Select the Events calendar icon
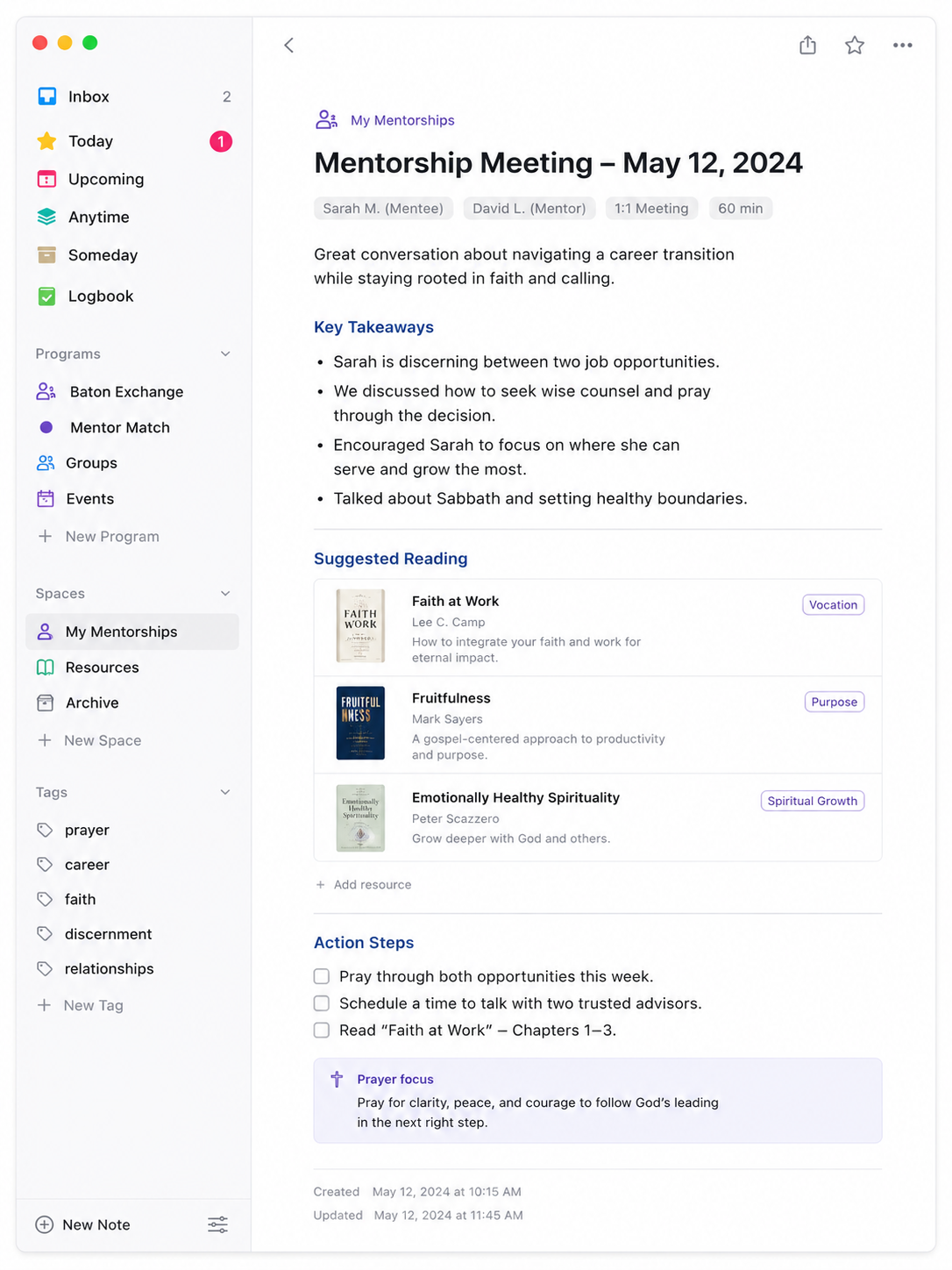952x1270 pixels. [46, 498]
